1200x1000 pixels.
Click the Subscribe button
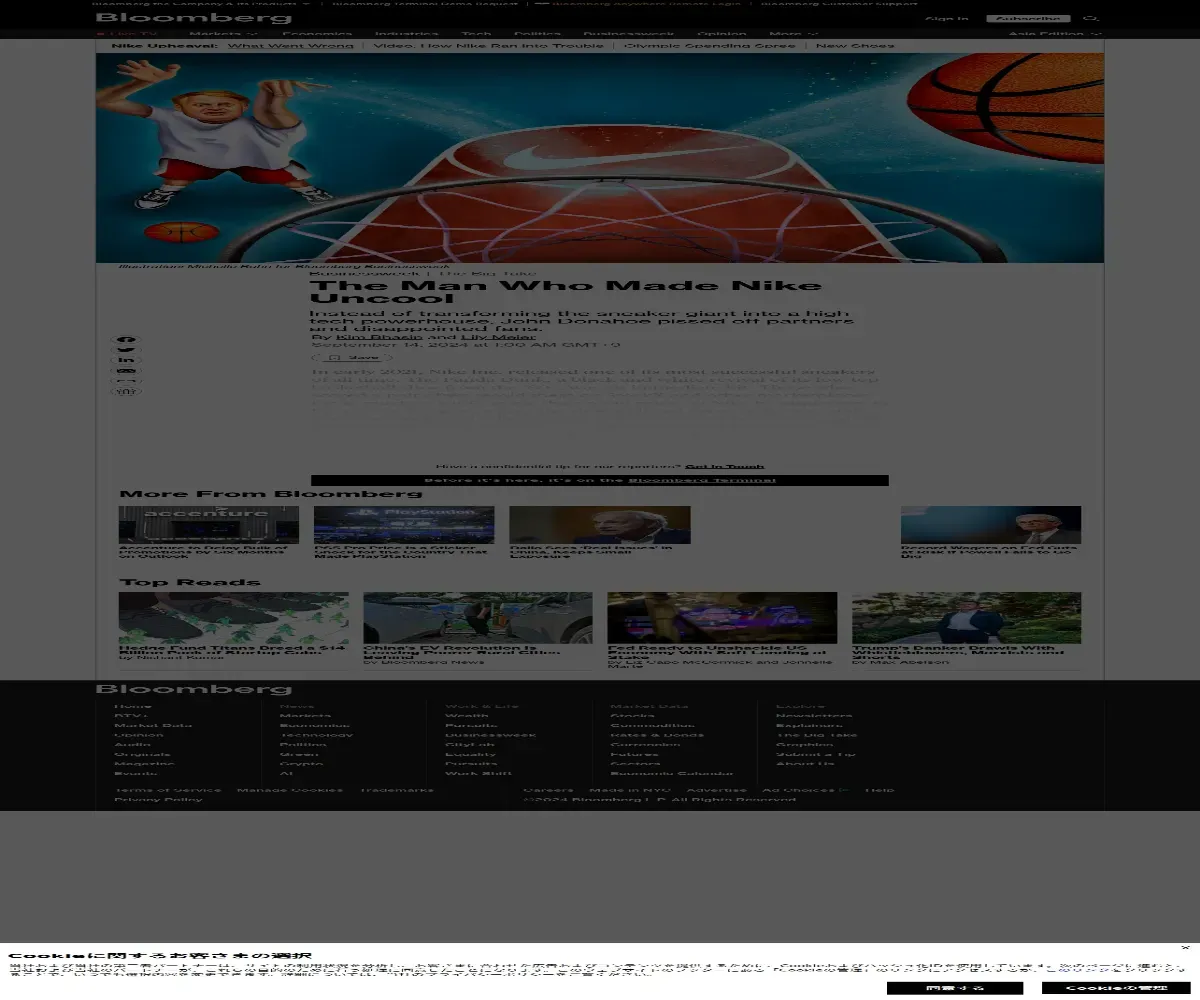point(1028,19)
